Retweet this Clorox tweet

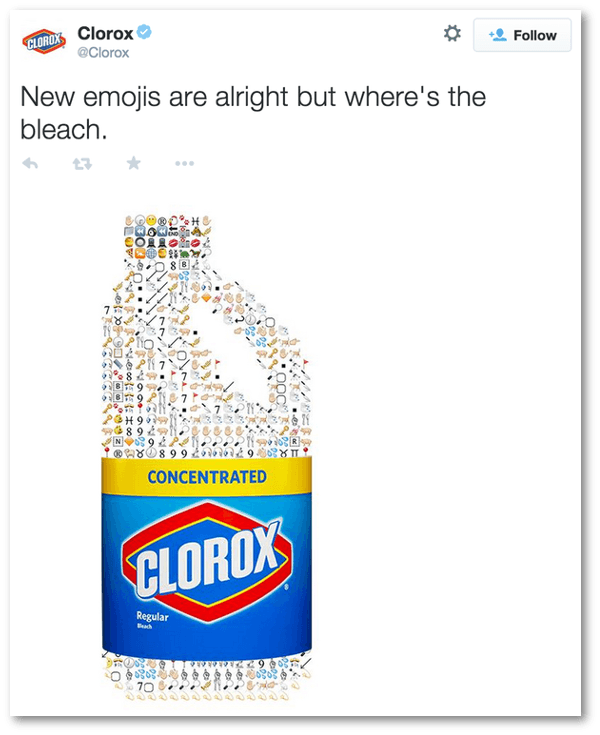pos(82,164)
